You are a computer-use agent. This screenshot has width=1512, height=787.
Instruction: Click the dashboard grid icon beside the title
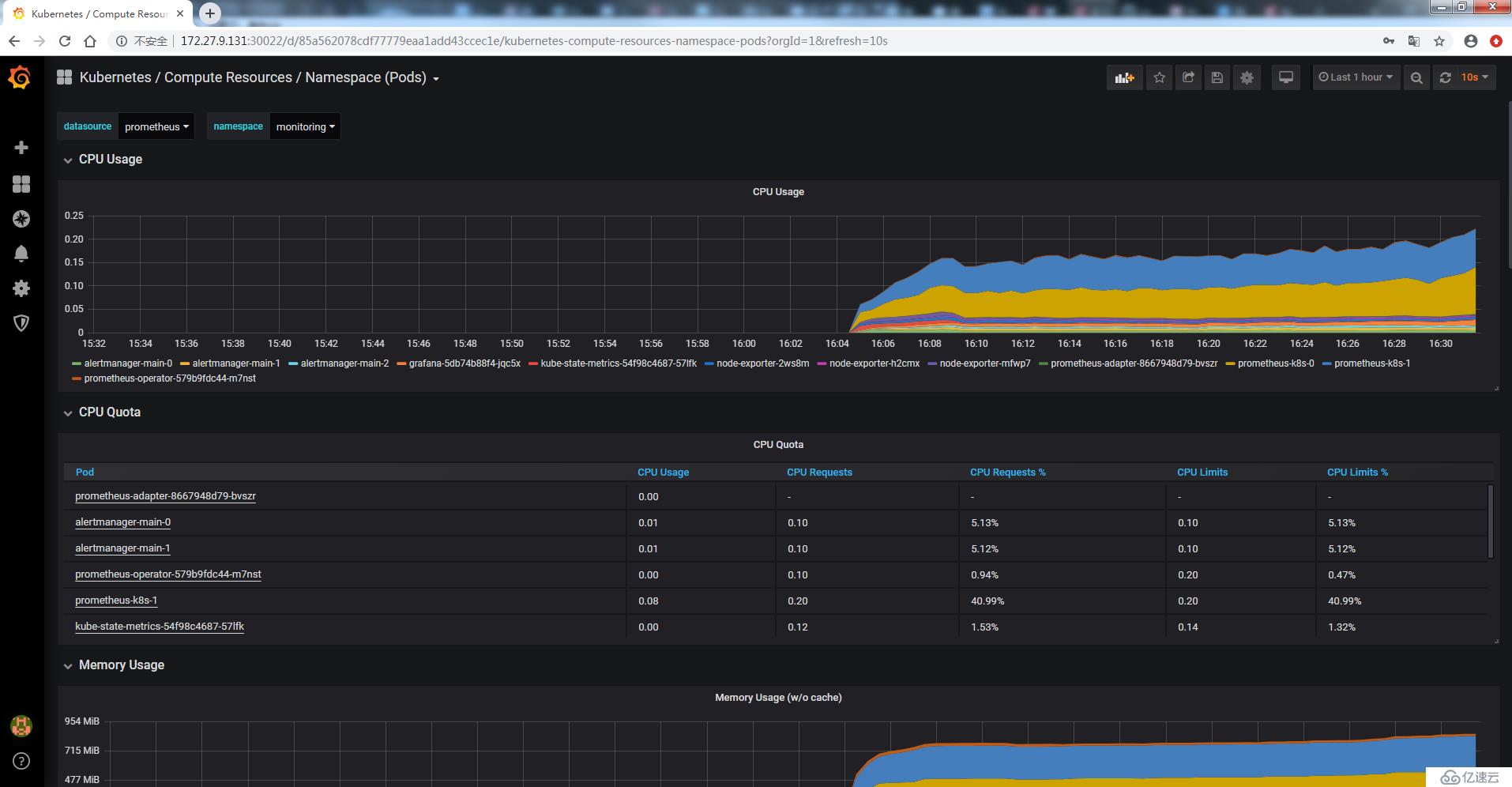point(65,77)
